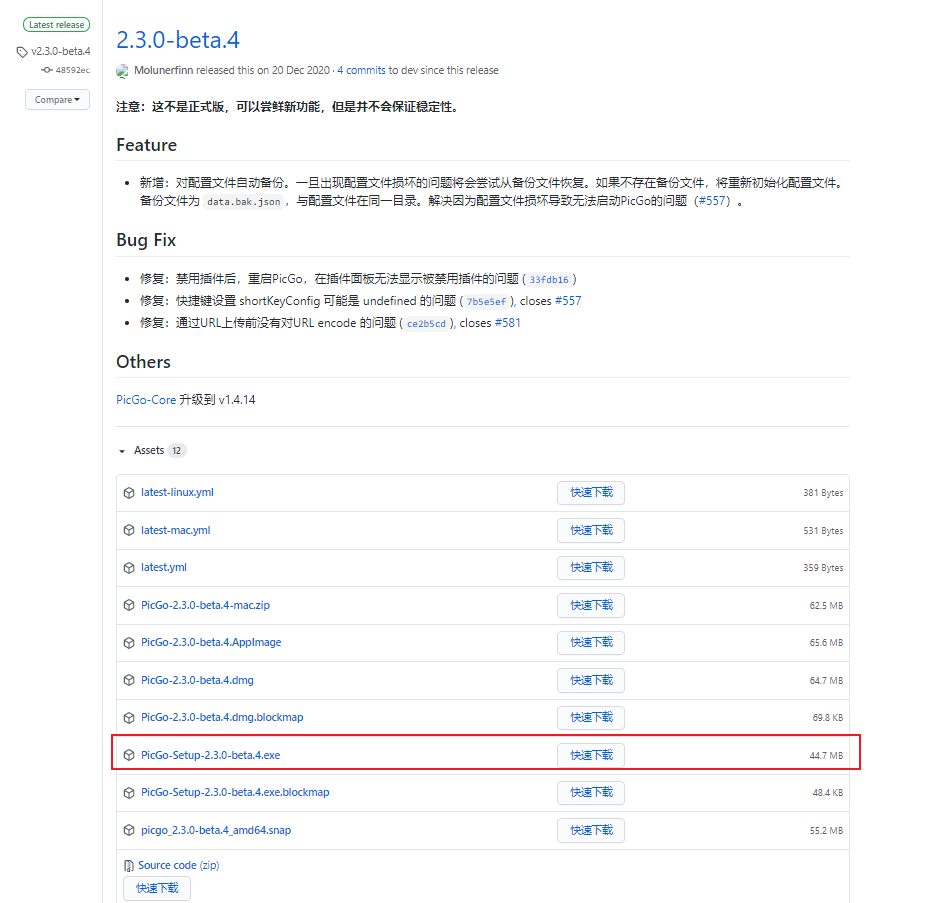Click the 44.7 MB file size text

826,756
